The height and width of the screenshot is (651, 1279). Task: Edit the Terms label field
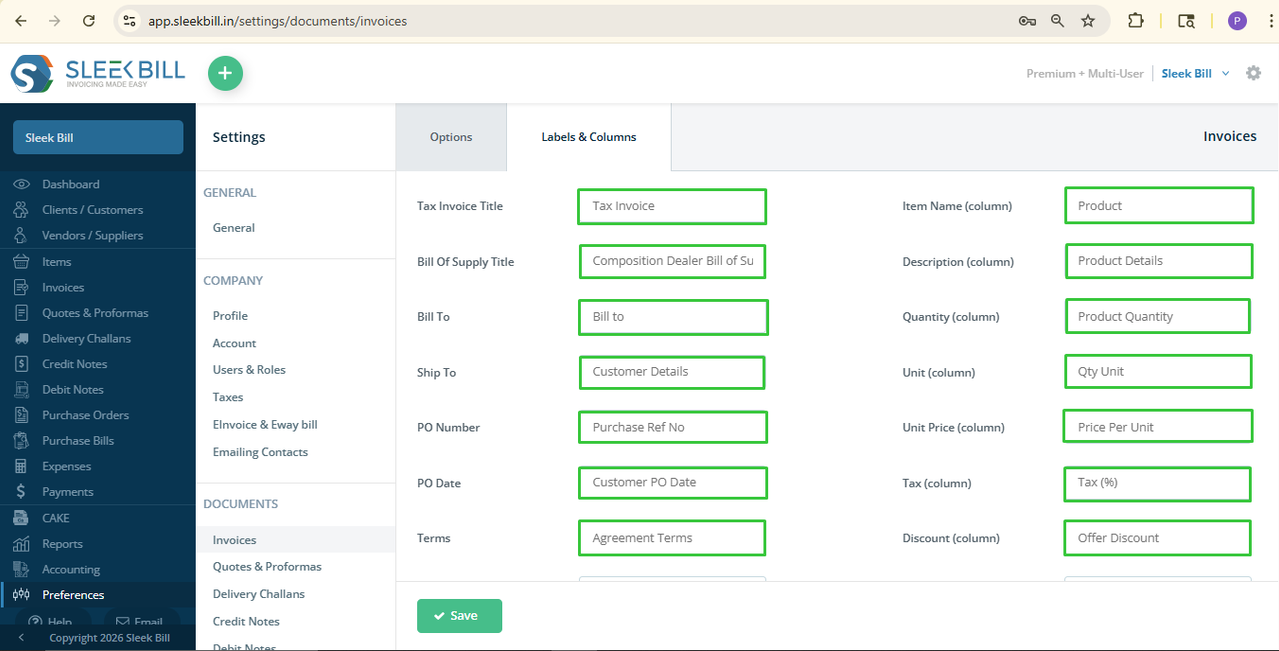coord(672,538)
